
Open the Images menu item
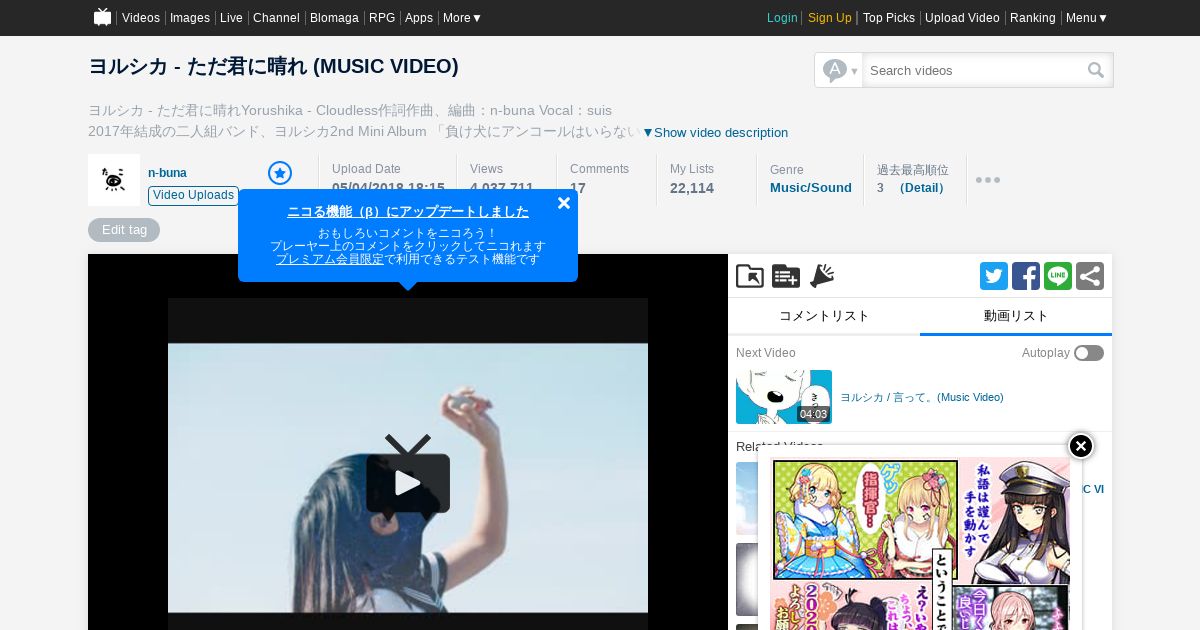190,18
